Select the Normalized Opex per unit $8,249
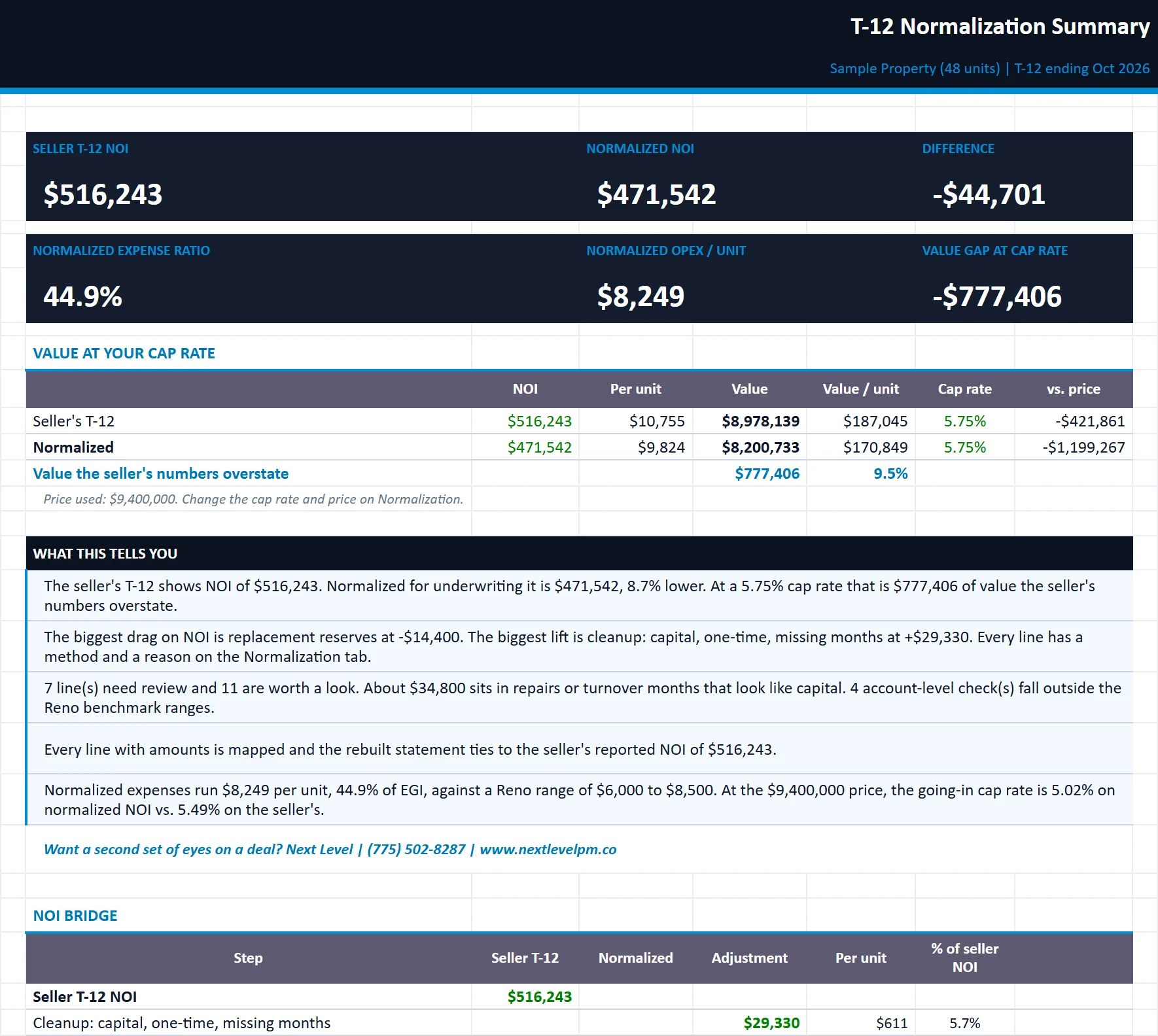1158x1036 pixels. coord(640,297)
